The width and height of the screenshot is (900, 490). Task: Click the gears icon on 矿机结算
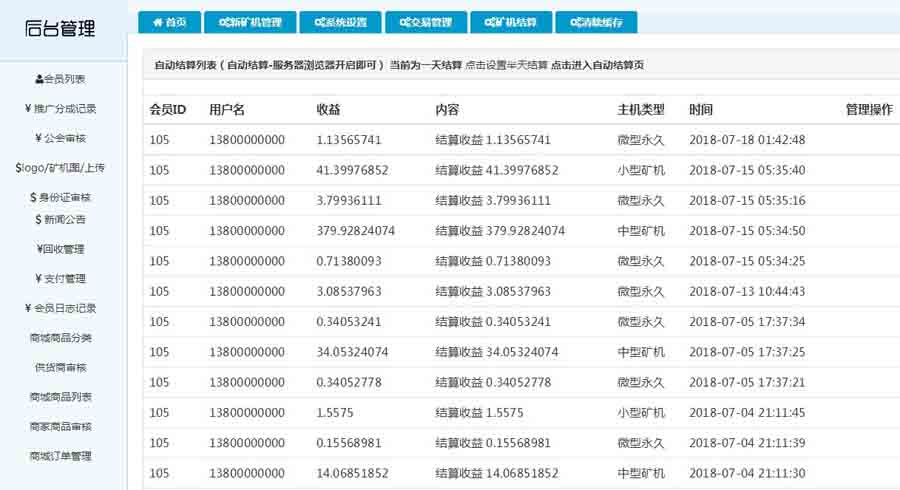pos(488,22)
